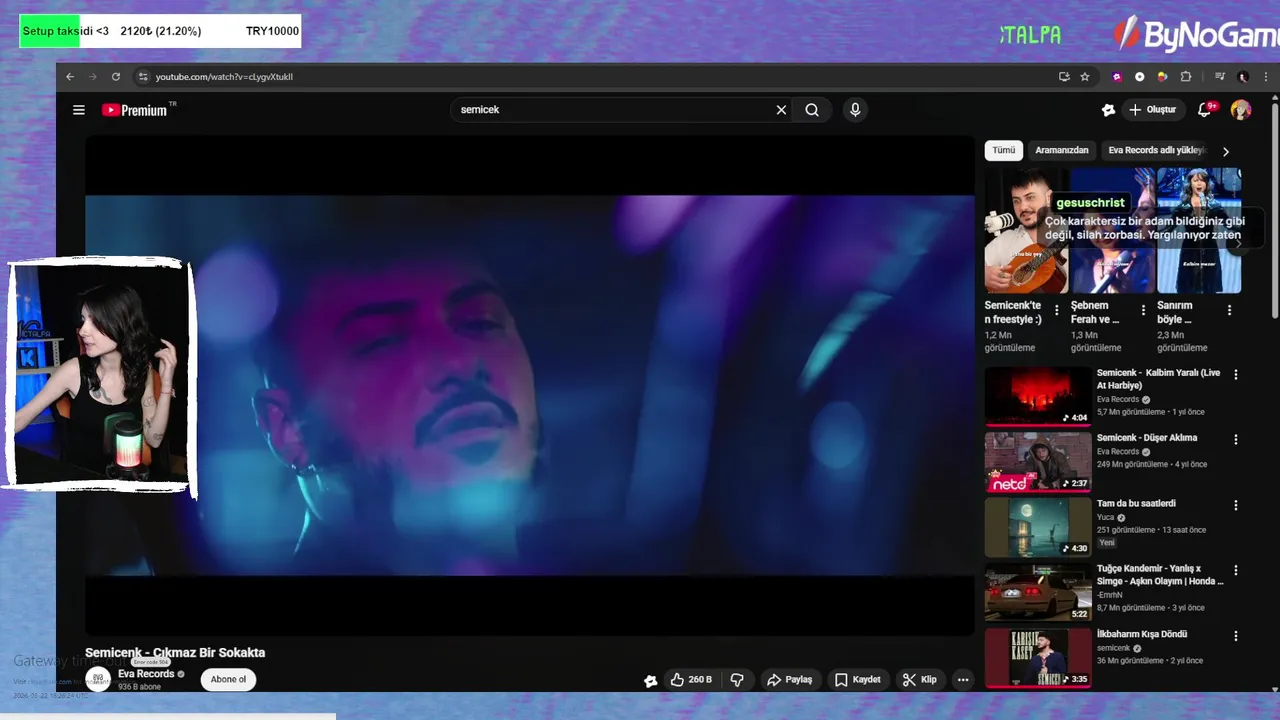1280x720 pixels.
Task: Click the Oluştur create button
Action: click(1153, 110)
